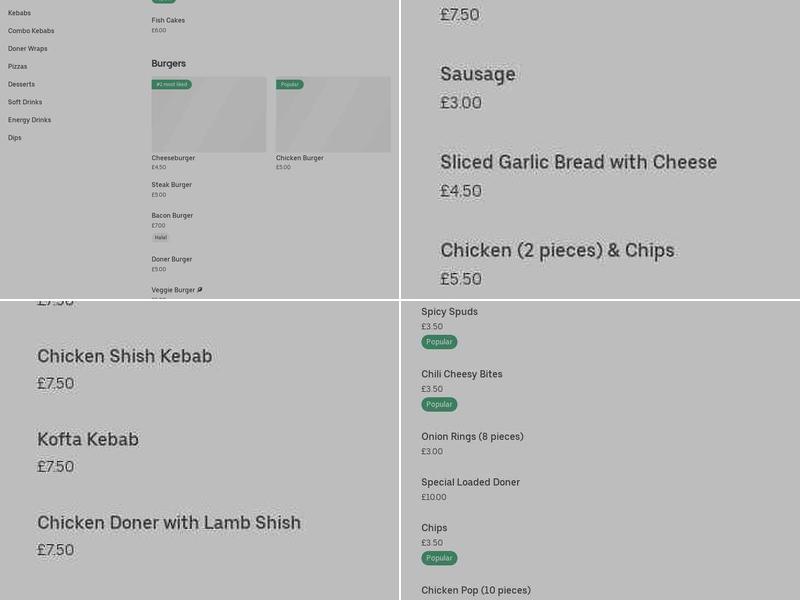Order the Sliced Garlic Bread with Cheese
Viewport: 800px width, 600px height.
578,161
